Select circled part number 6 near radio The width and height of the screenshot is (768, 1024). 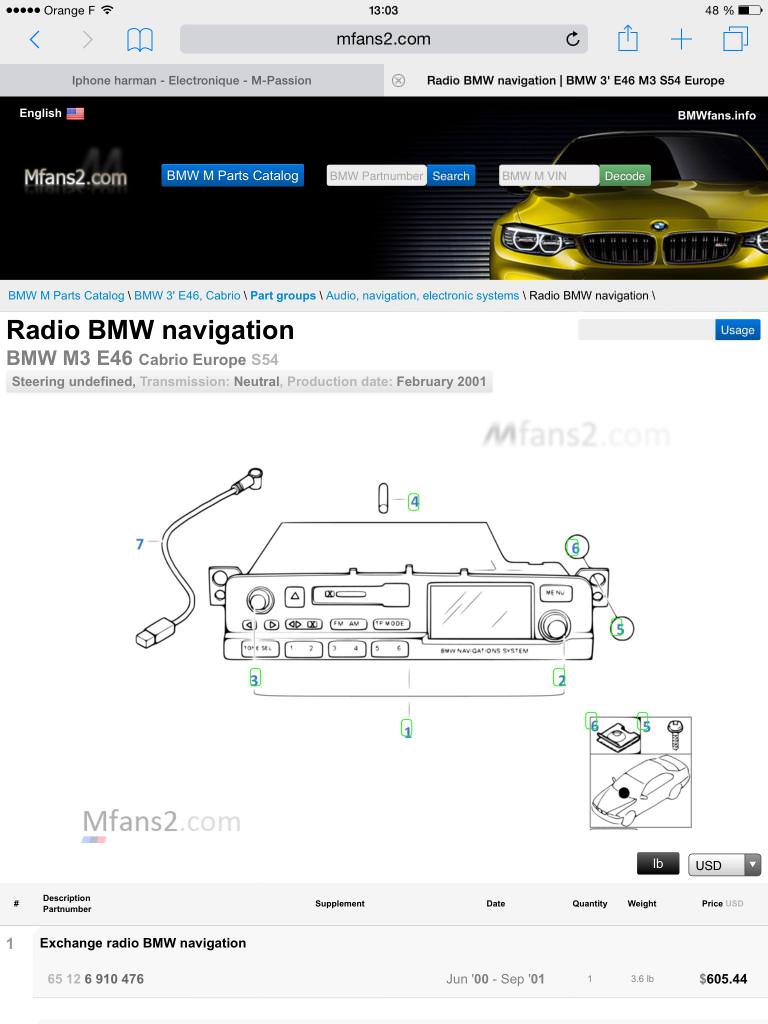point(576,547)
